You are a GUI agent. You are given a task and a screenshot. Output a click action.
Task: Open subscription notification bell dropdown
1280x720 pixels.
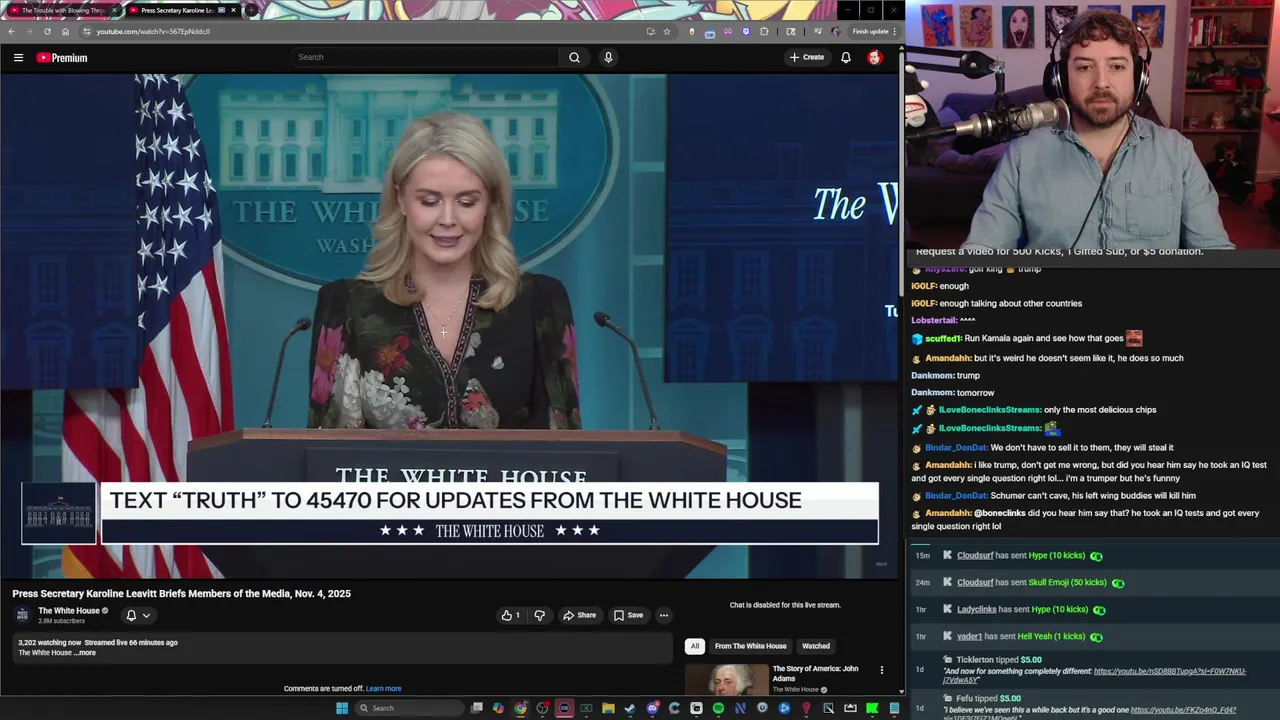138,615
